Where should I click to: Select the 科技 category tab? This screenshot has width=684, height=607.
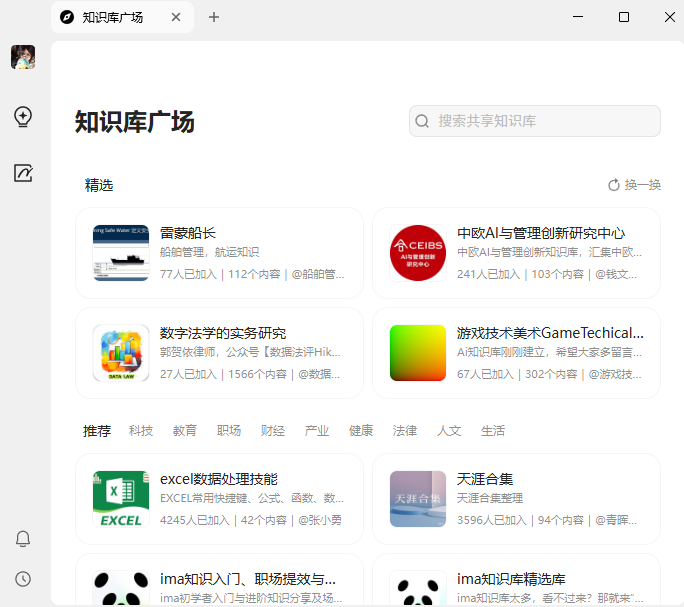tap(141, 431)
